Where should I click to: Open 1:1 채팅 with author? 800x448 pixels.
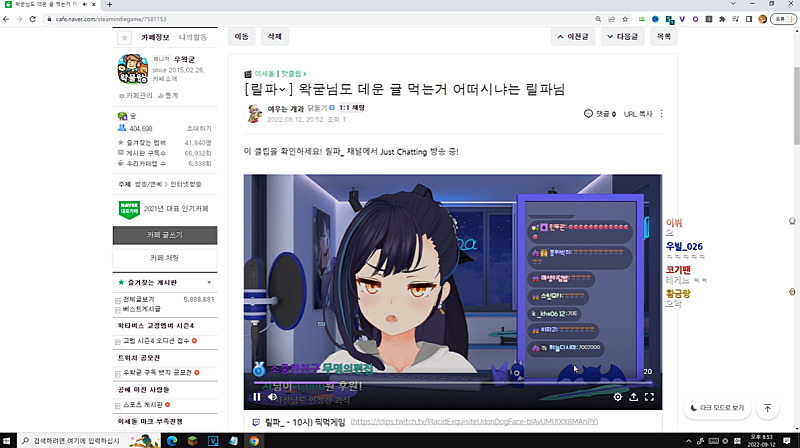click(352, 108)
